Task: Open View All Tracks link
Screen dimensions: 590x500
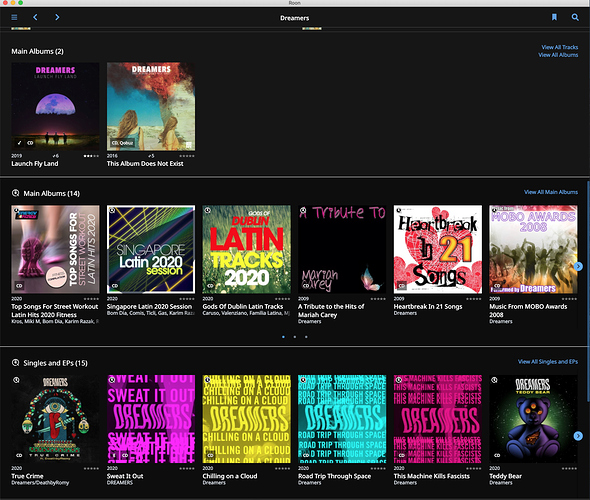Action: [560, 47]
